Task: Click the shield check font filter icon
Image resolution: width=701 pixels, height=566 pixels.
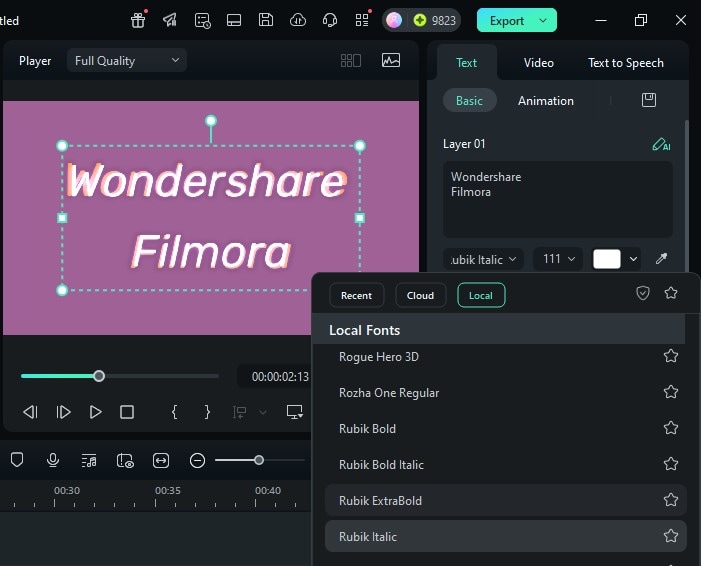Action: pyautogui.click(x=642, y=293)
